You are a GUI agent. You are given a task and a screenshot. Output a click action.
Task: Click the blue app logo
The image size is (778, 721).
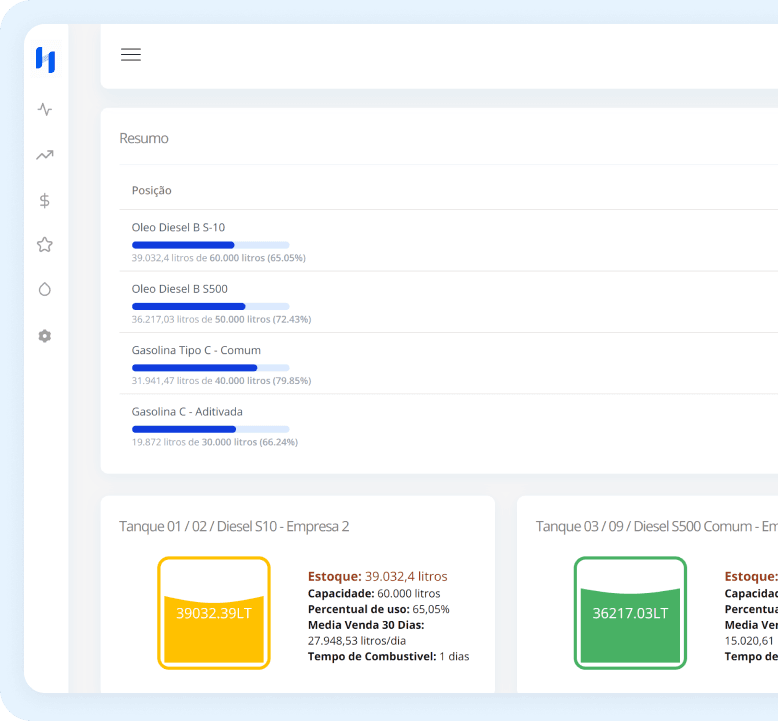coord(46,60)
